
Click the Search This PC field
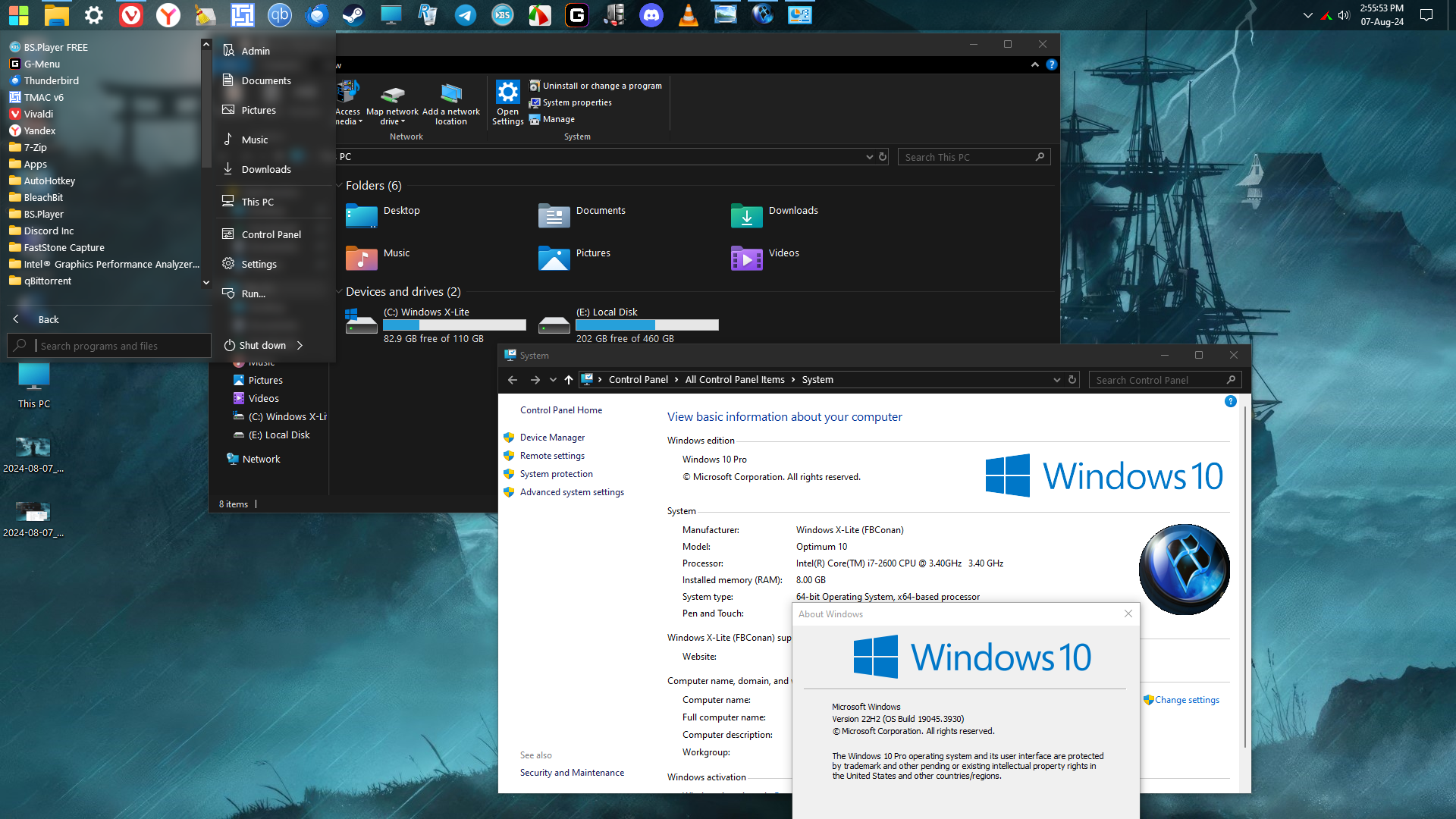tap(974, 157)
